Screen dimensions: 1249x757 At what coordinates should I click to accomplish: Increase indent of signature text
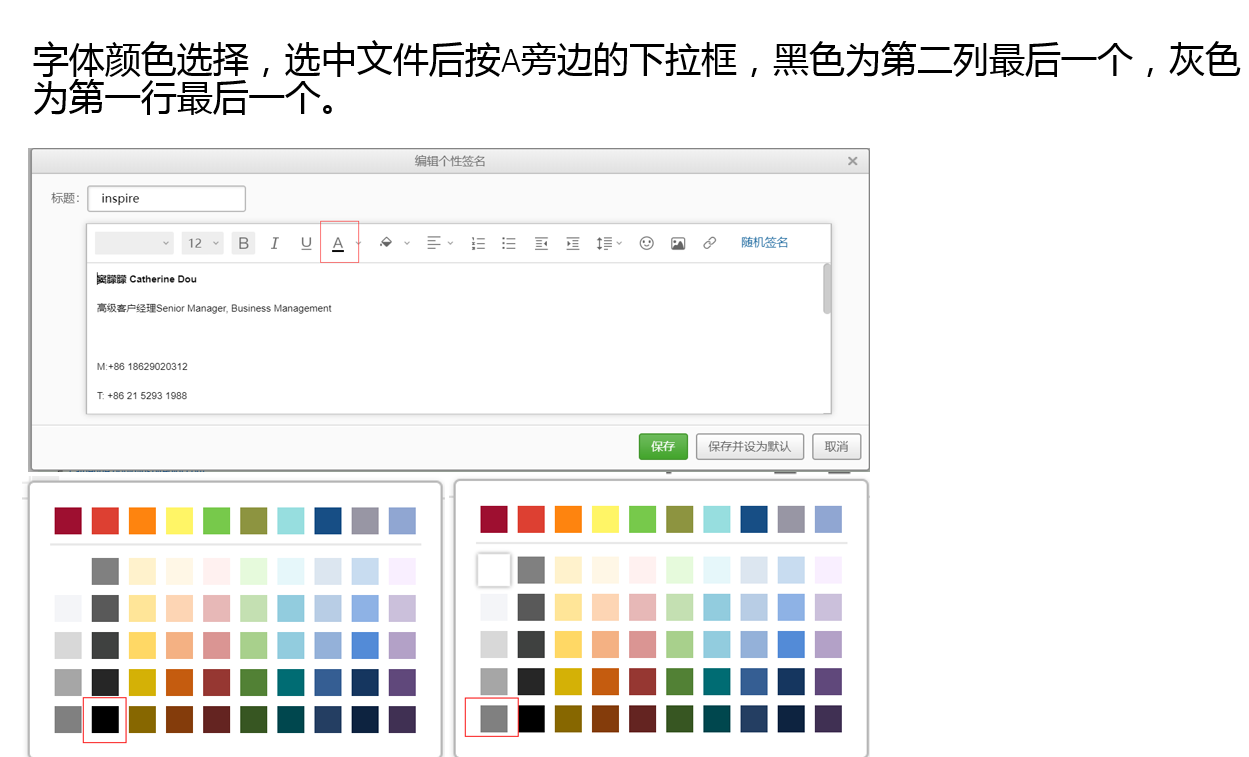point(572,243)
